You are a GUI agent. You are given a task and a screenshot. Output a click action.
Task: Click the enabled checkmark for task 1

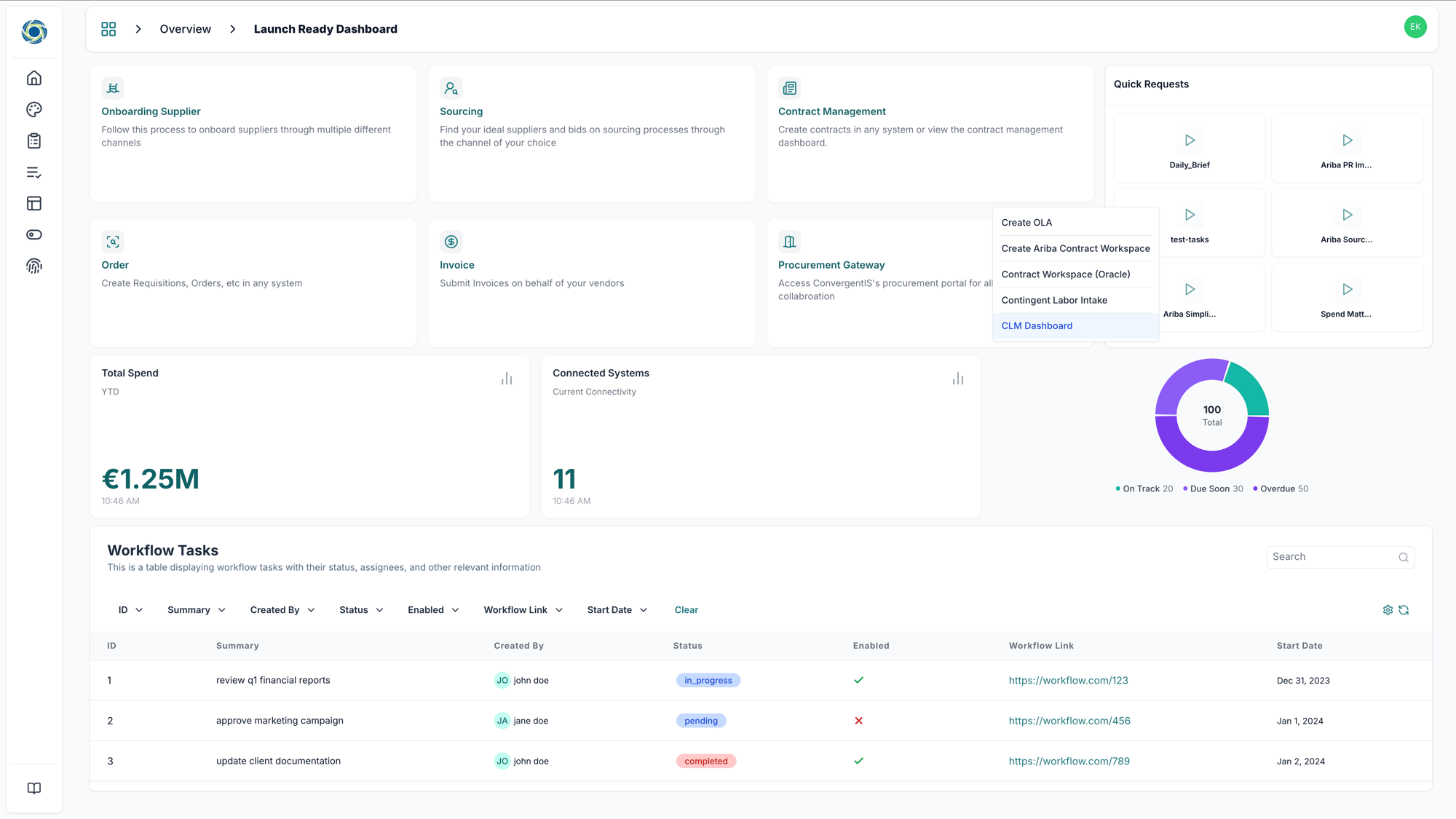pyautogui.click(x=859, y=680)
